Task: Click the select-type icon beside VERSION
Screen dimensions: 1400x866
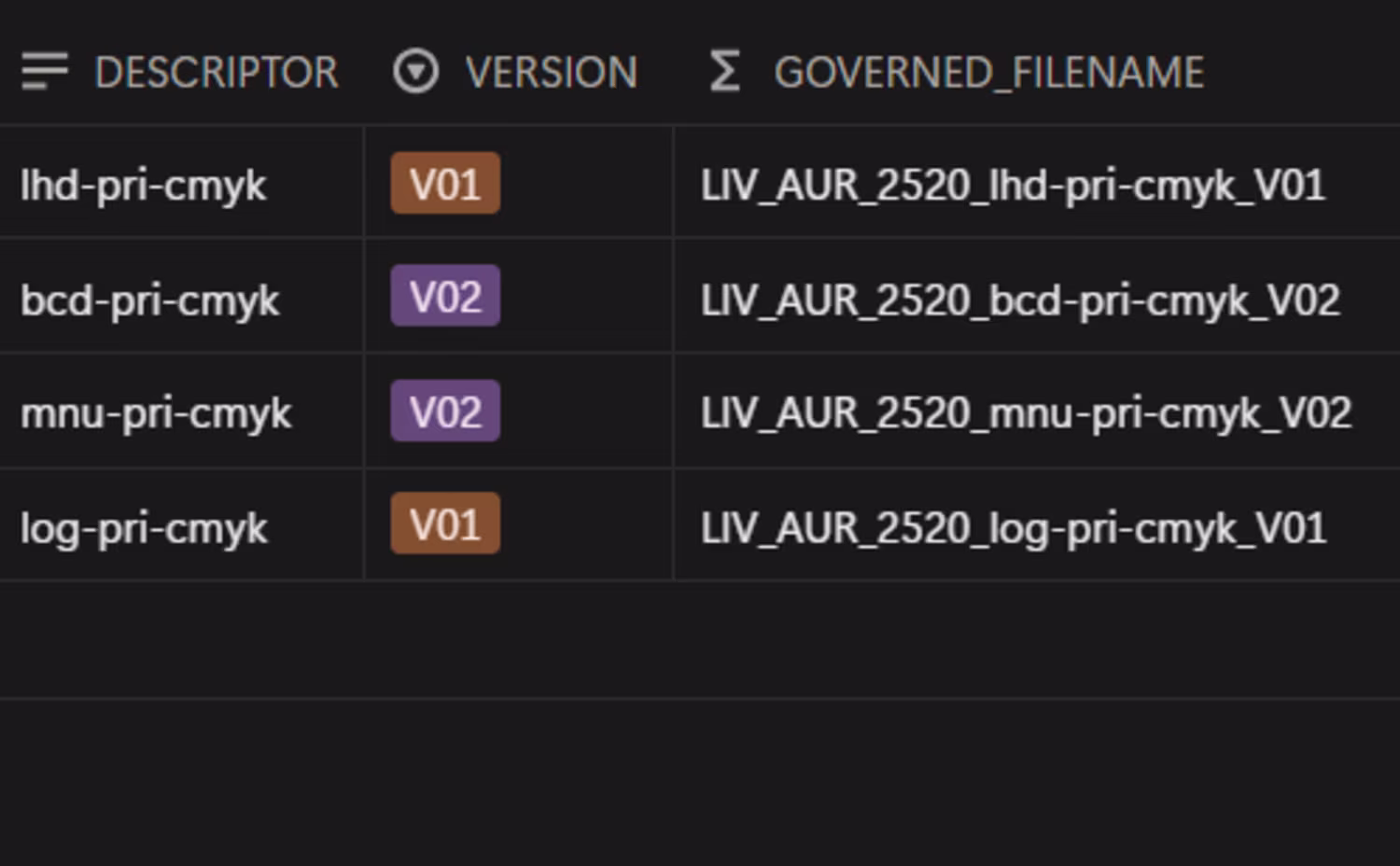Action: pyautogui.click(x=415, y=72)
